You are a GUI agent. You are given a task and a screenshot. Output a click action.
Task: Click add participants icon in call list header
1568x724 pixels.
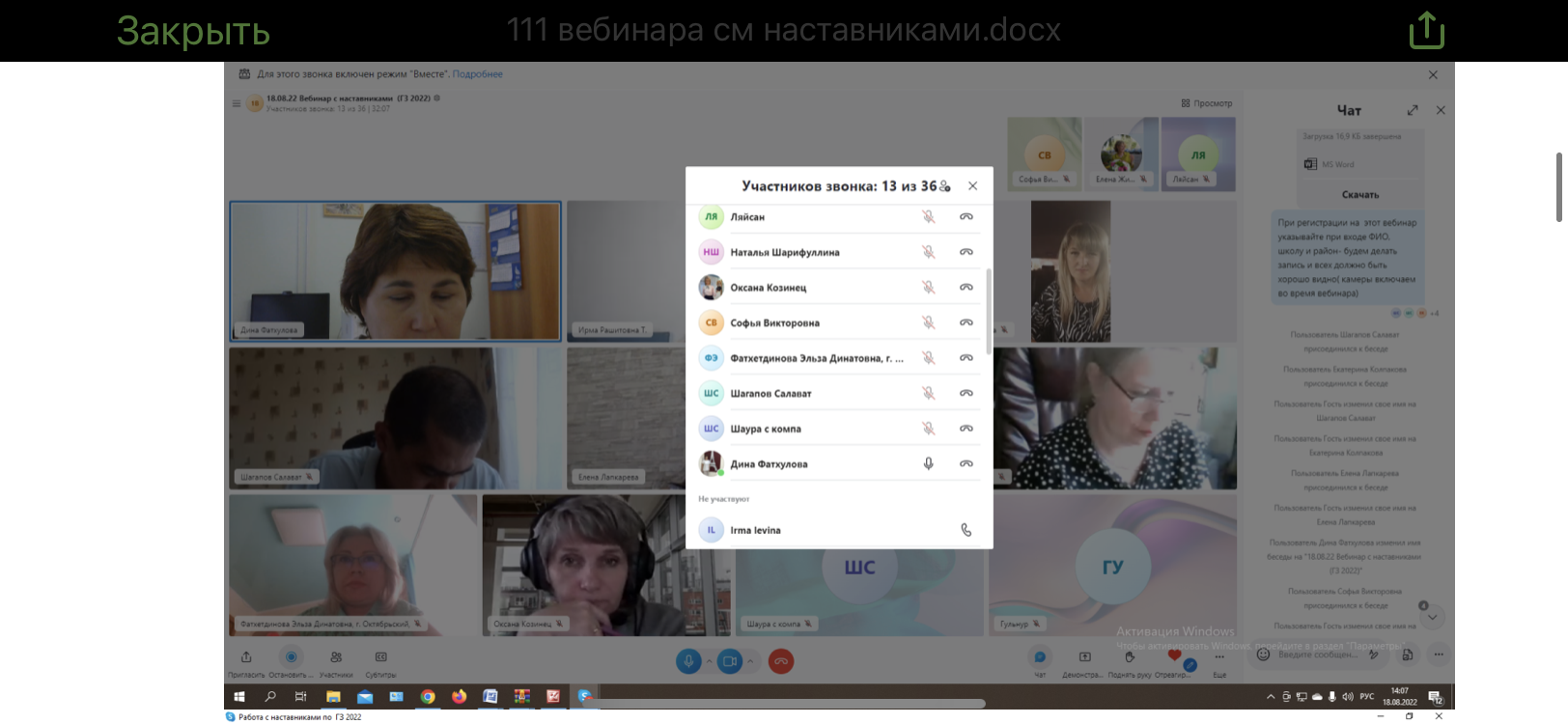945,186
